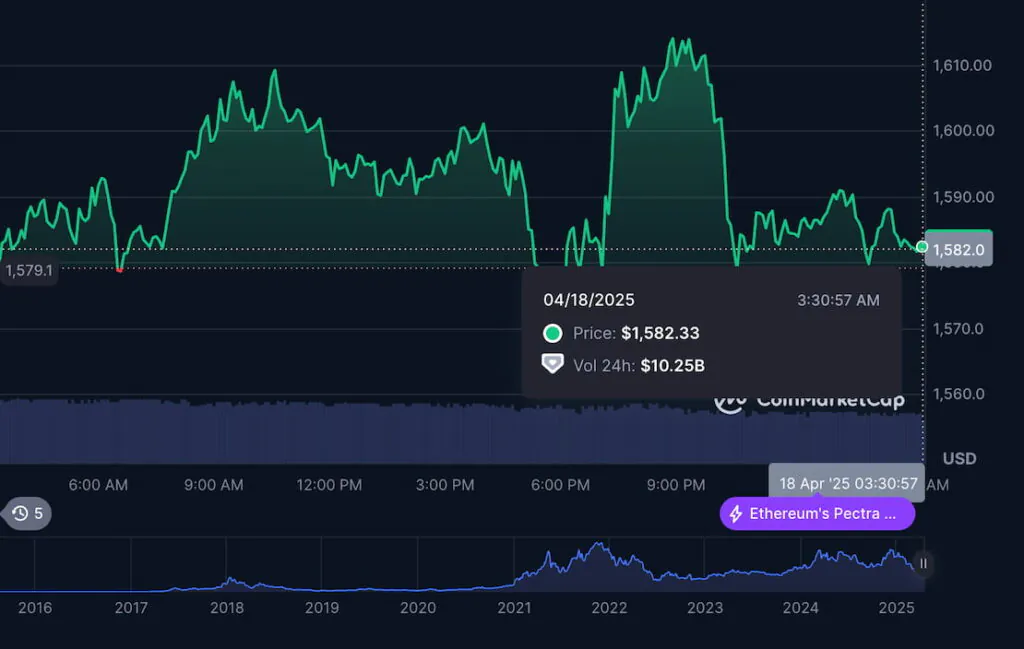The image size is (1024, 649).
Task: Click 2019 on the overview timeline
Action: (x=322, y=608)
